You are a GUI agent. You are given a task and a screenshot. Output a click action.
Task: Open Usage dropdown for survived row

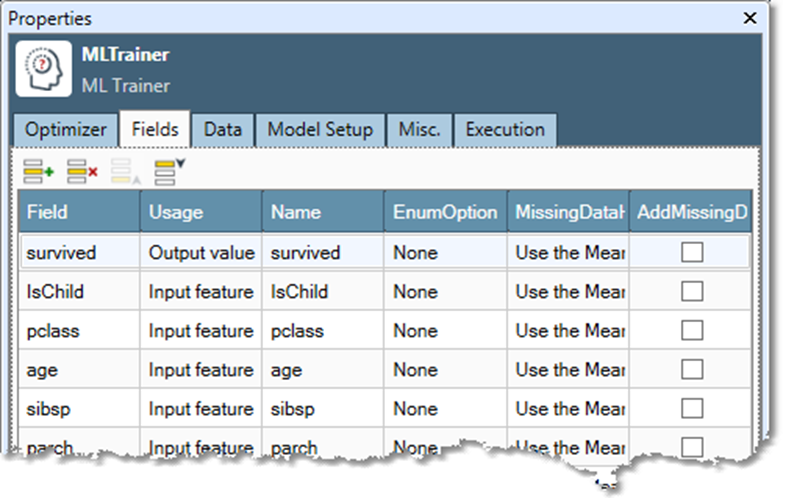(201, 253)
